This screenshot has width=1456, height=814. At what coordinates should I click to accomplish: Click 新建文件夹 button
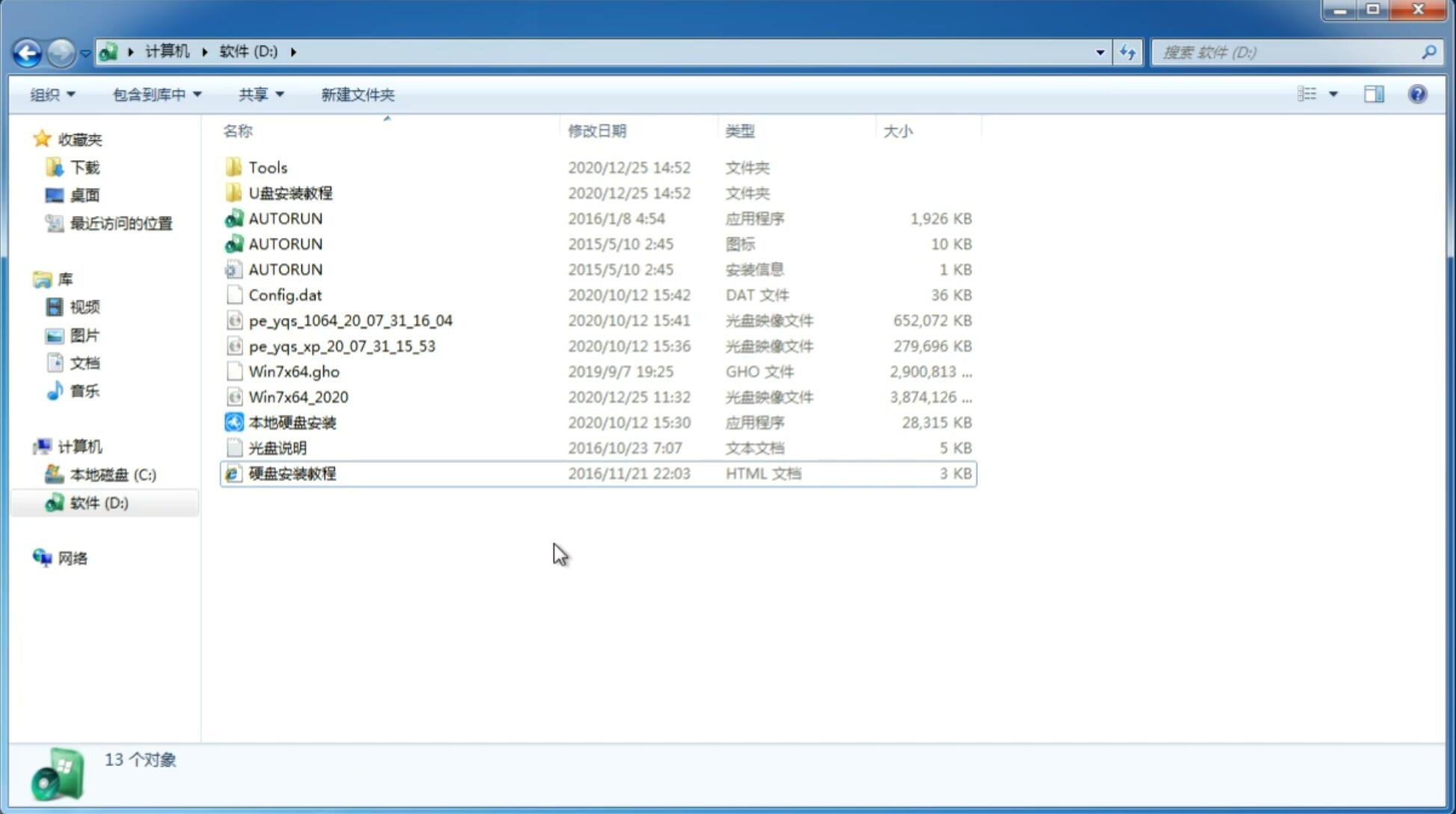357,93
